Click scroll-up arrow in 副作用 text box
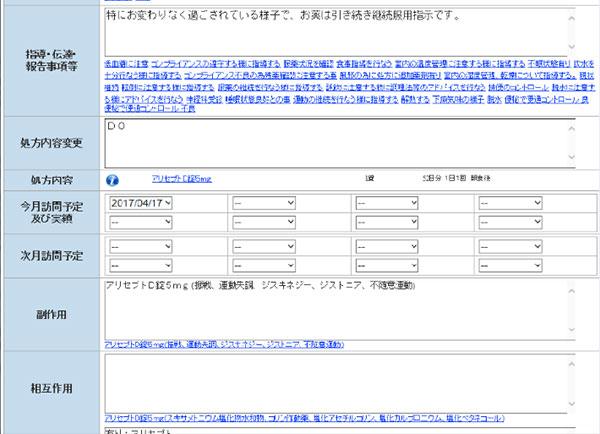Viewport: 600px width, 434px height. tap(571, 291)
